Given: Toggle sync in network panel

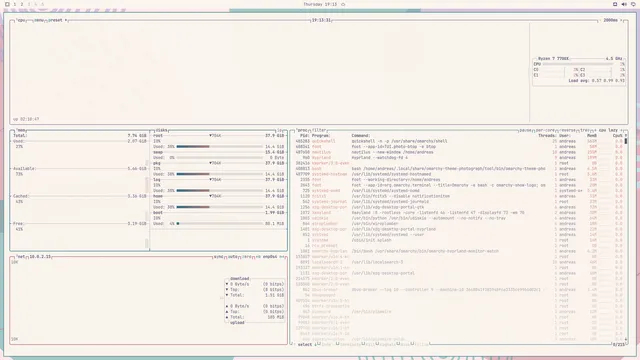Looking at the screenshot, I should click(x=218, y=257).
